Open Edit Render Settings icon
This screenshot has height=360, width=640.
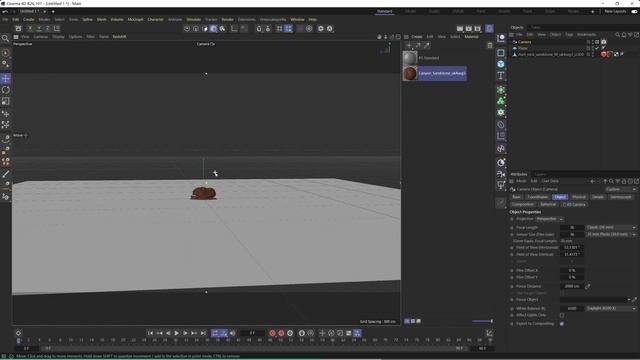478,29
